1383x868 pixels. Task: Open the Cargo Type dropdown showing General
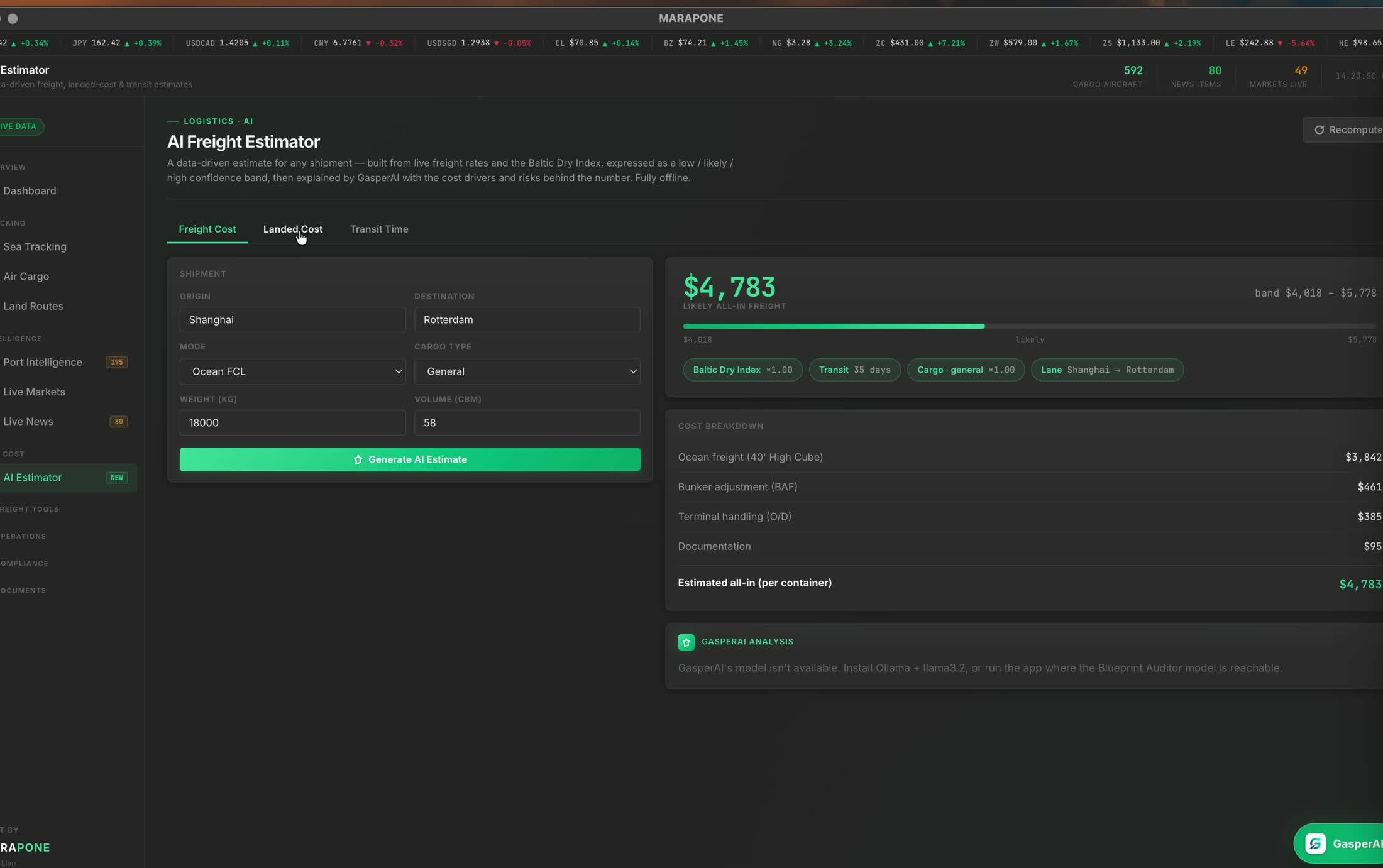527,371
